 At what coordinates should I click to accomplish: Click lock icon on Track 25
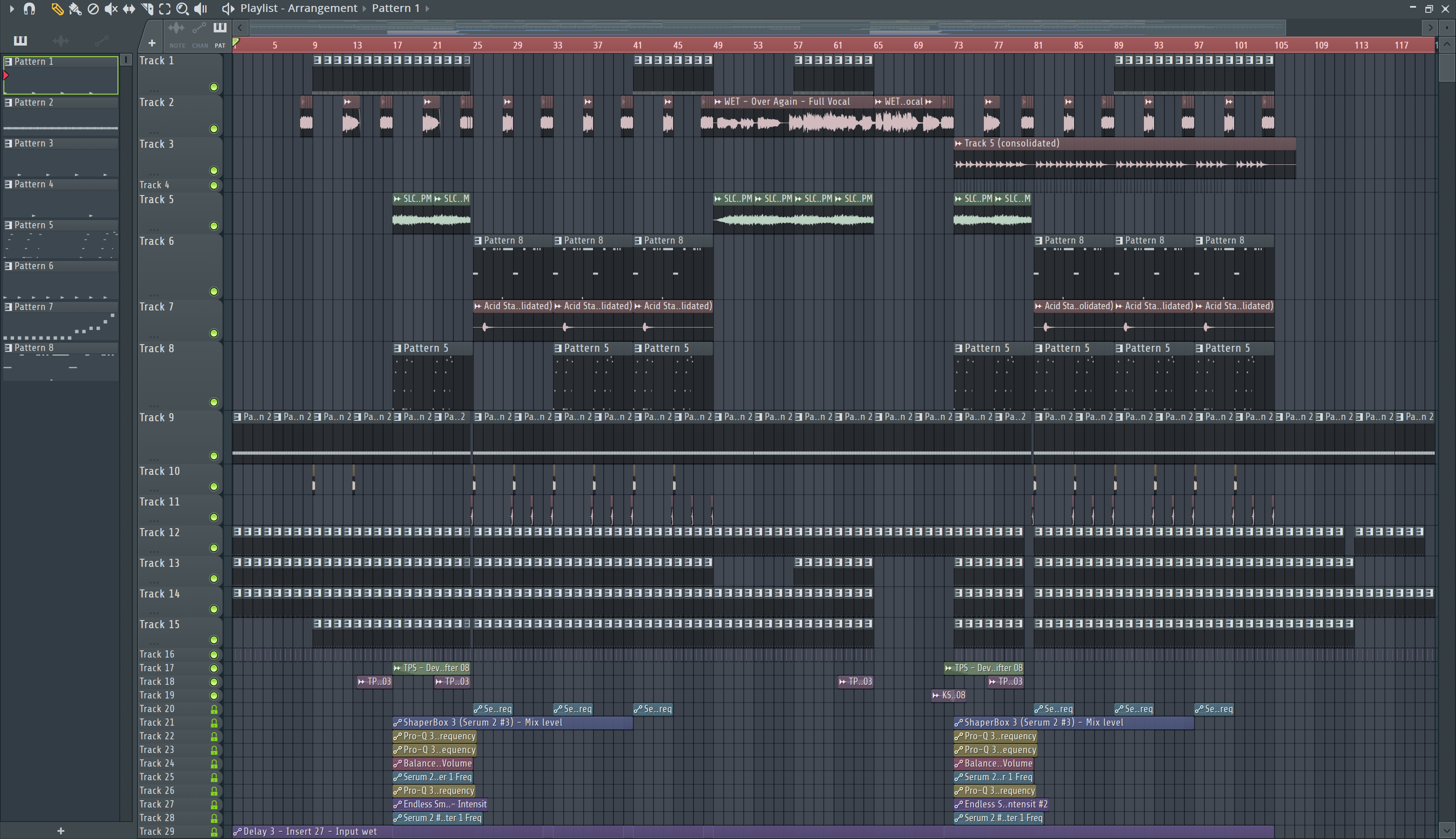(214, 777)
